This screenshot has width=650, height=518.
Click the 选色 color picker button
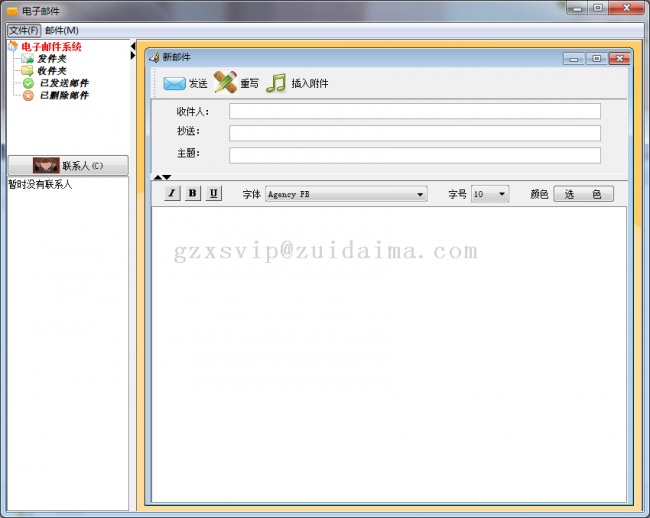tap(583, 194)
